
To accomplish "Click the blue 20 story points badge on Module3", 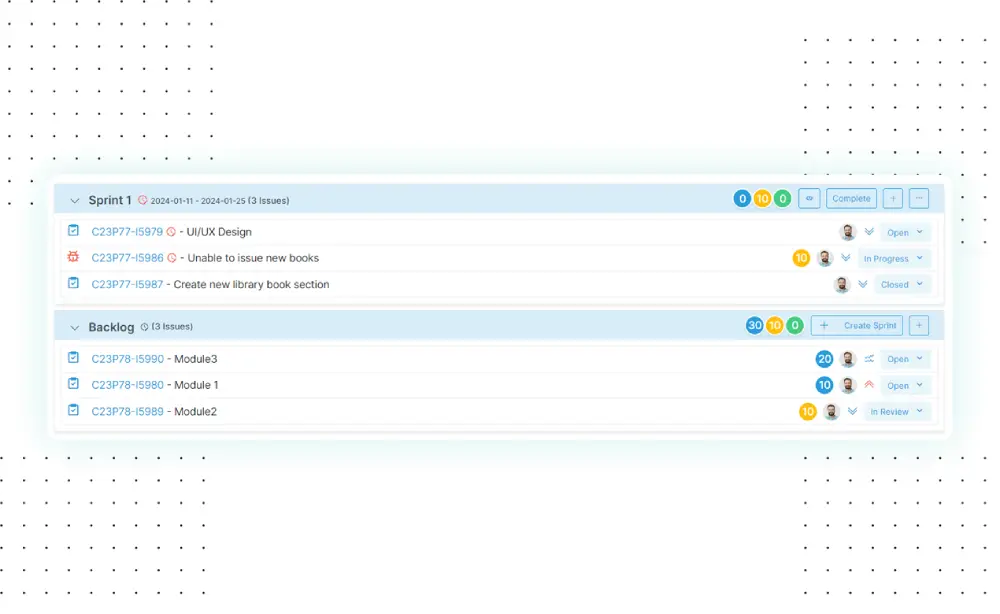I will click(824, 359).
